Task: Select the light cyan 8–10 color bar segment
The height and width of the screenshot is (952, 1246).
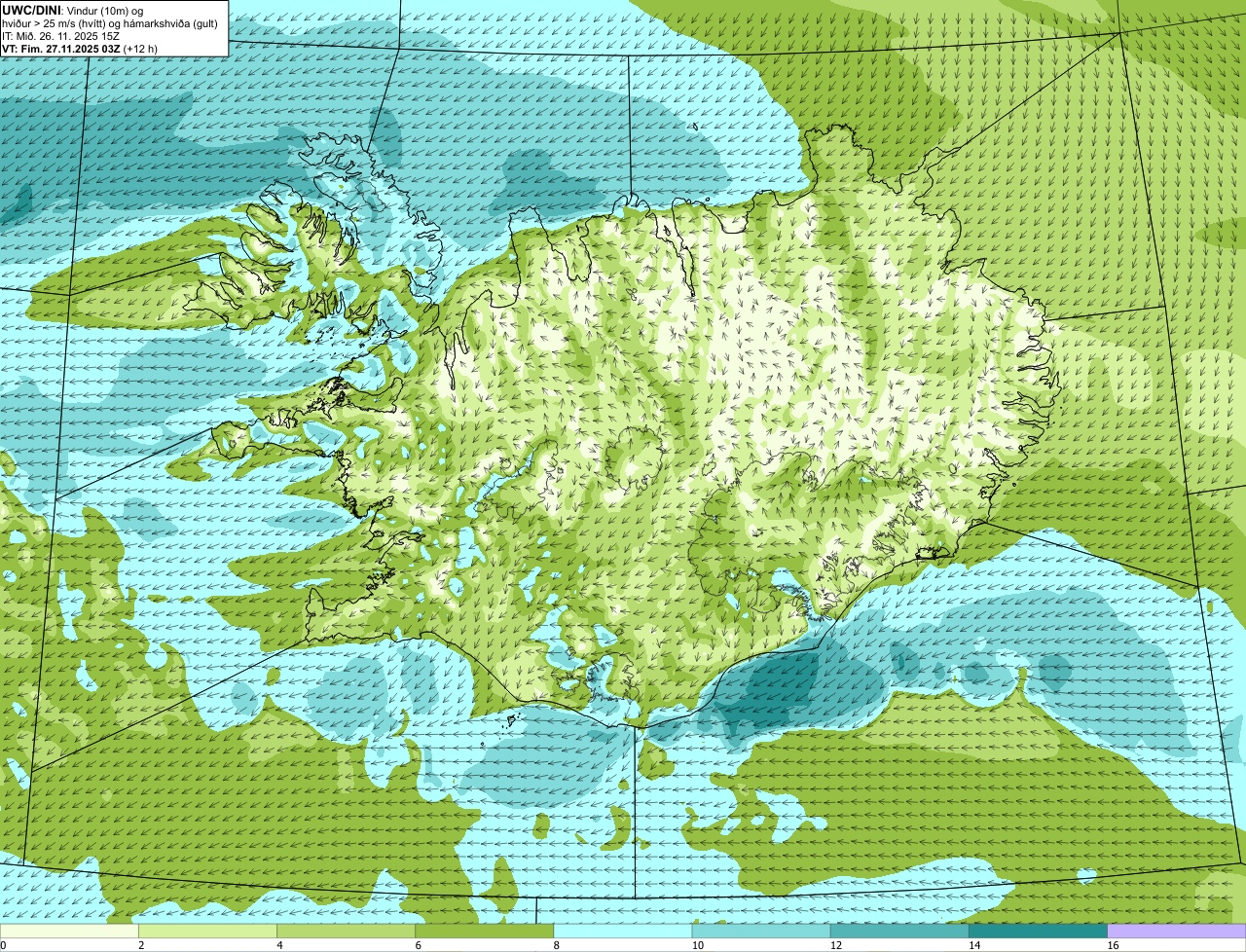Action: coord(623,932)
